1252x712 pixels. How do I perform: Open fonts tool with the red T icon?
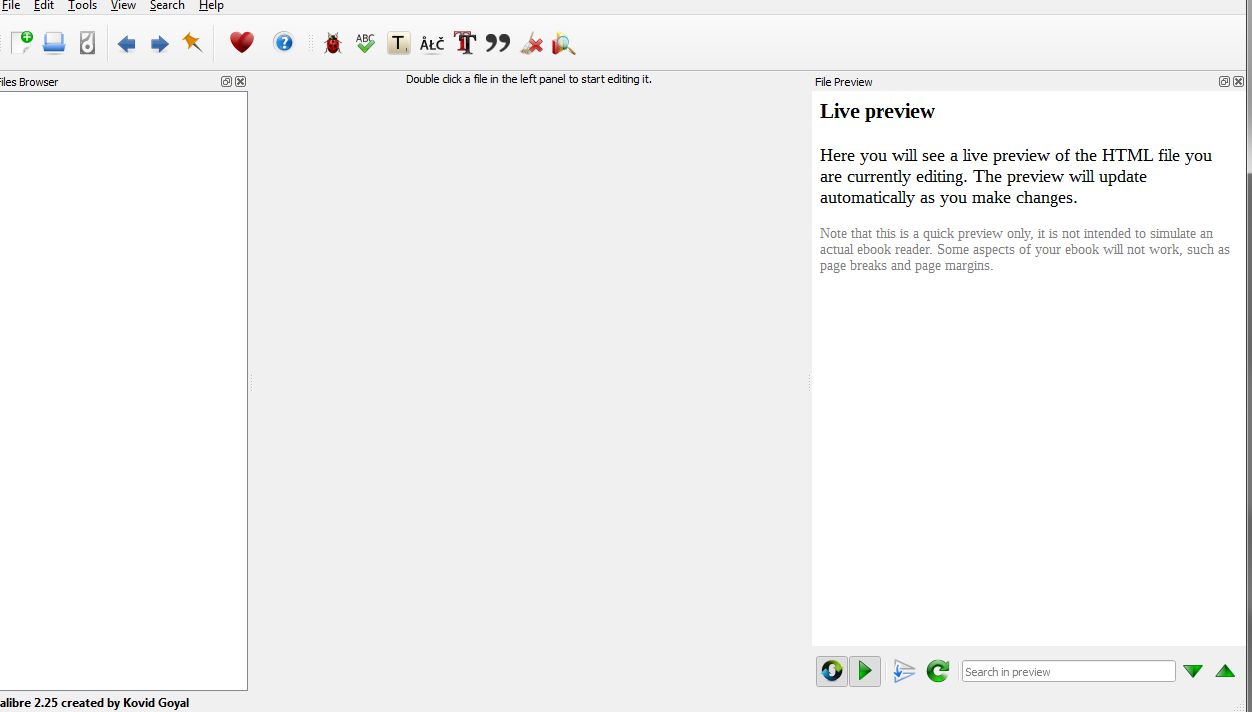coord(465,43)
